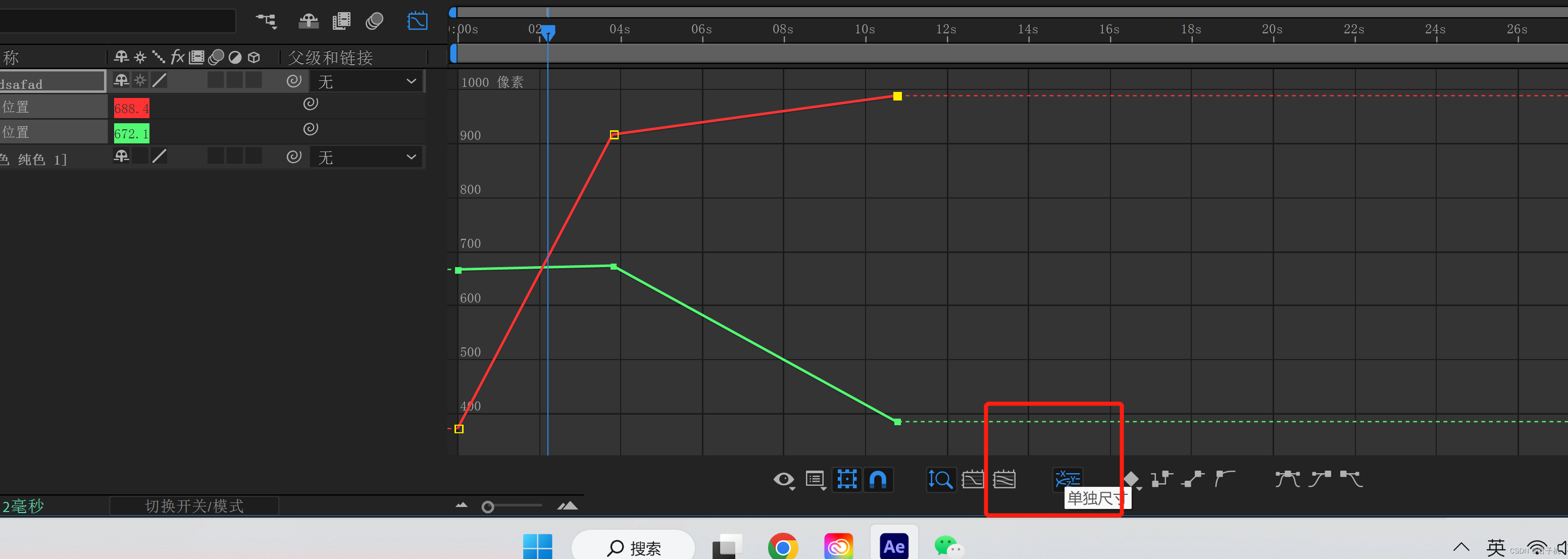Image resolution: width=1568 pixels, height=559 pixels.
Task: Click Toggle Switches/Modes button
Action: click(193, 505)
